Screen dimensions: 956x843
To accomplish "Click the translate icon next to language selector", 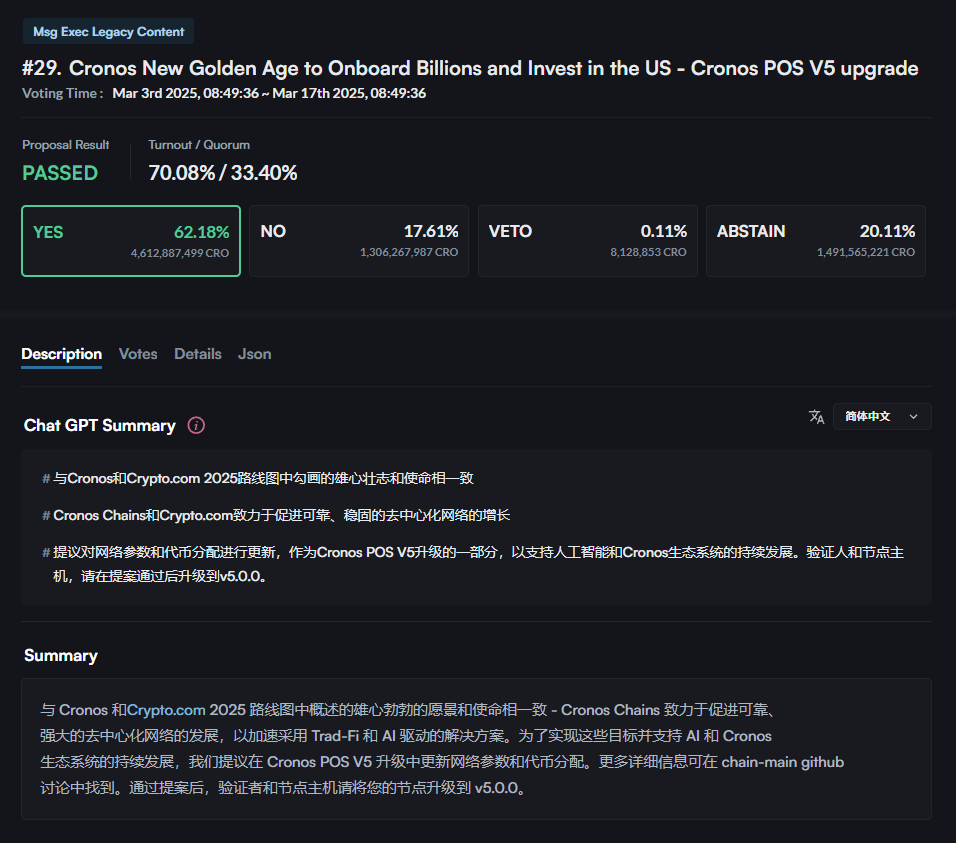I will click(816, 417).
